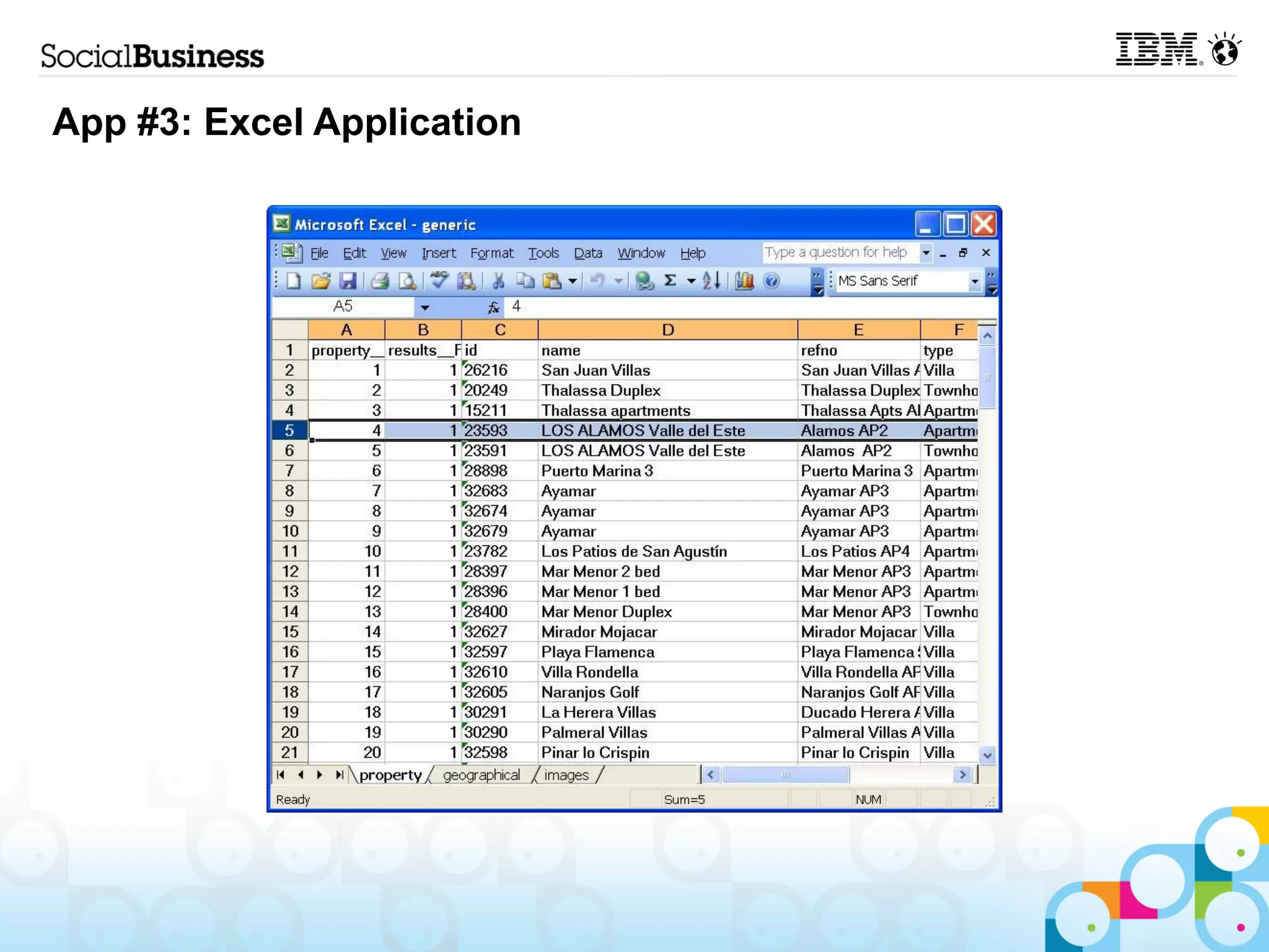Click the Print icon
Screen dimensions: 1269x952
[380, 281]
